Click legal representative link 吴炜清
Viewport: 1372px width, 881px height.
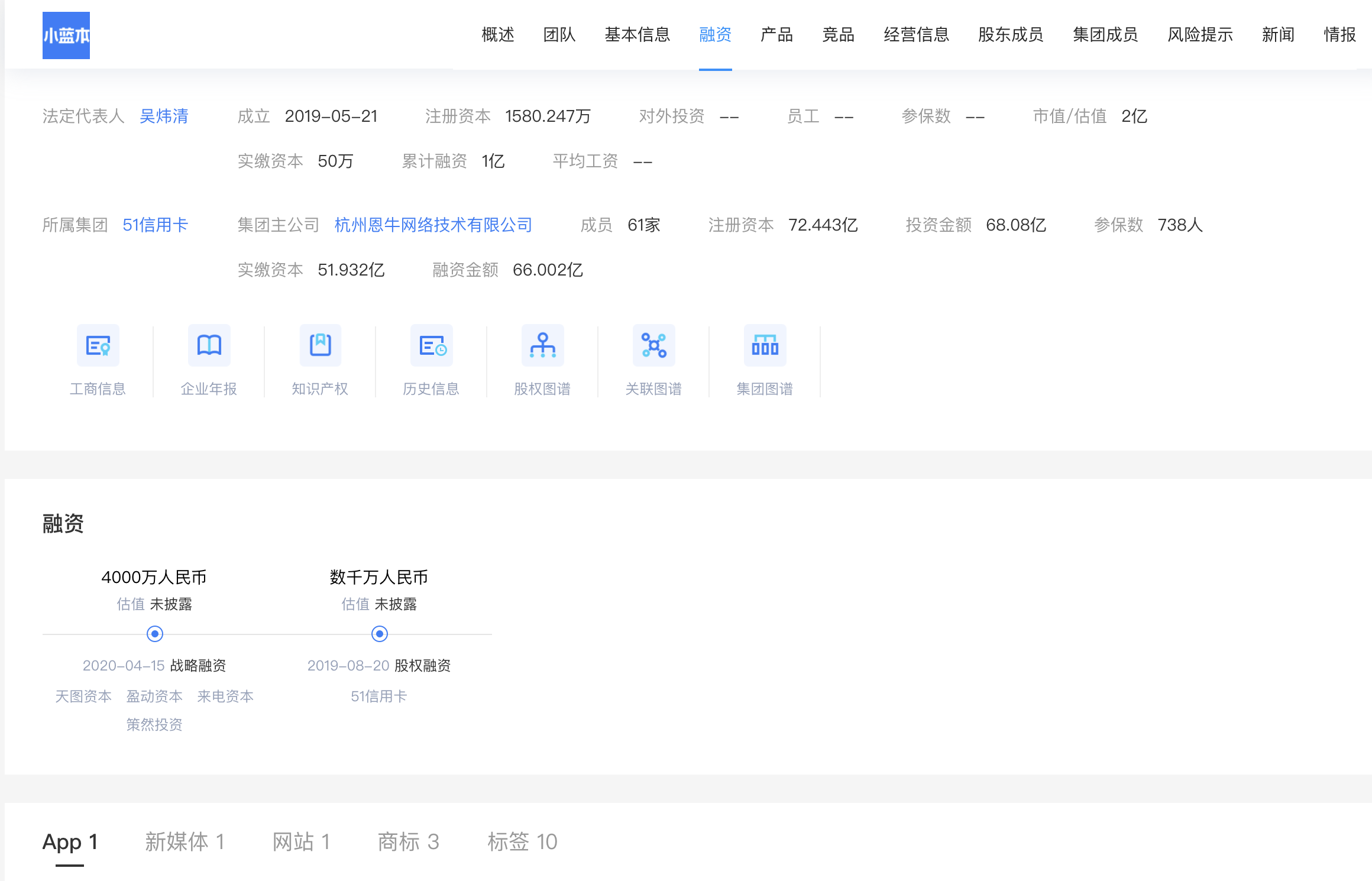[x=164, y=116]
